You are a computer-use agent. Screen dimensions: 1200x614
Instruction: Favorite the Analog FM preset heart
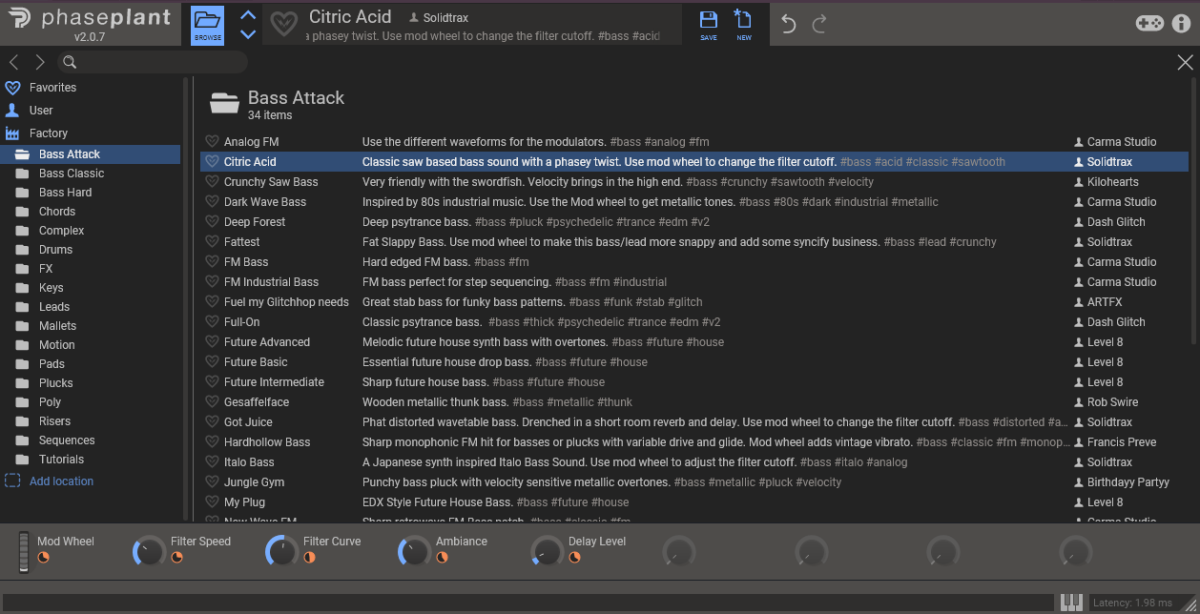tap(212, 142)
